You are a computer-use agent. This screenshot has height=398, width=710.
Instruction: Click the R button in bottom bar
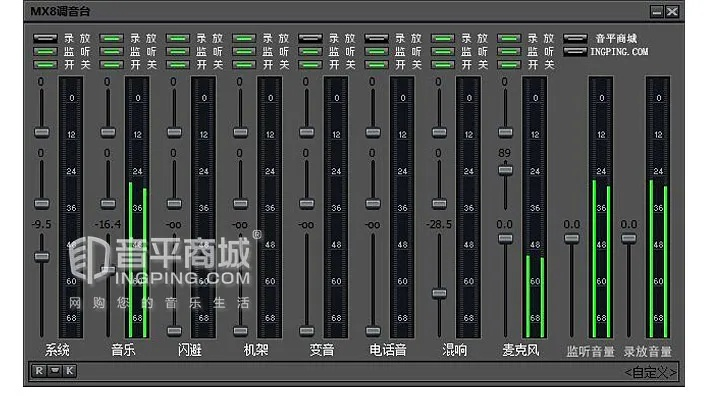[x=39, y=371]
